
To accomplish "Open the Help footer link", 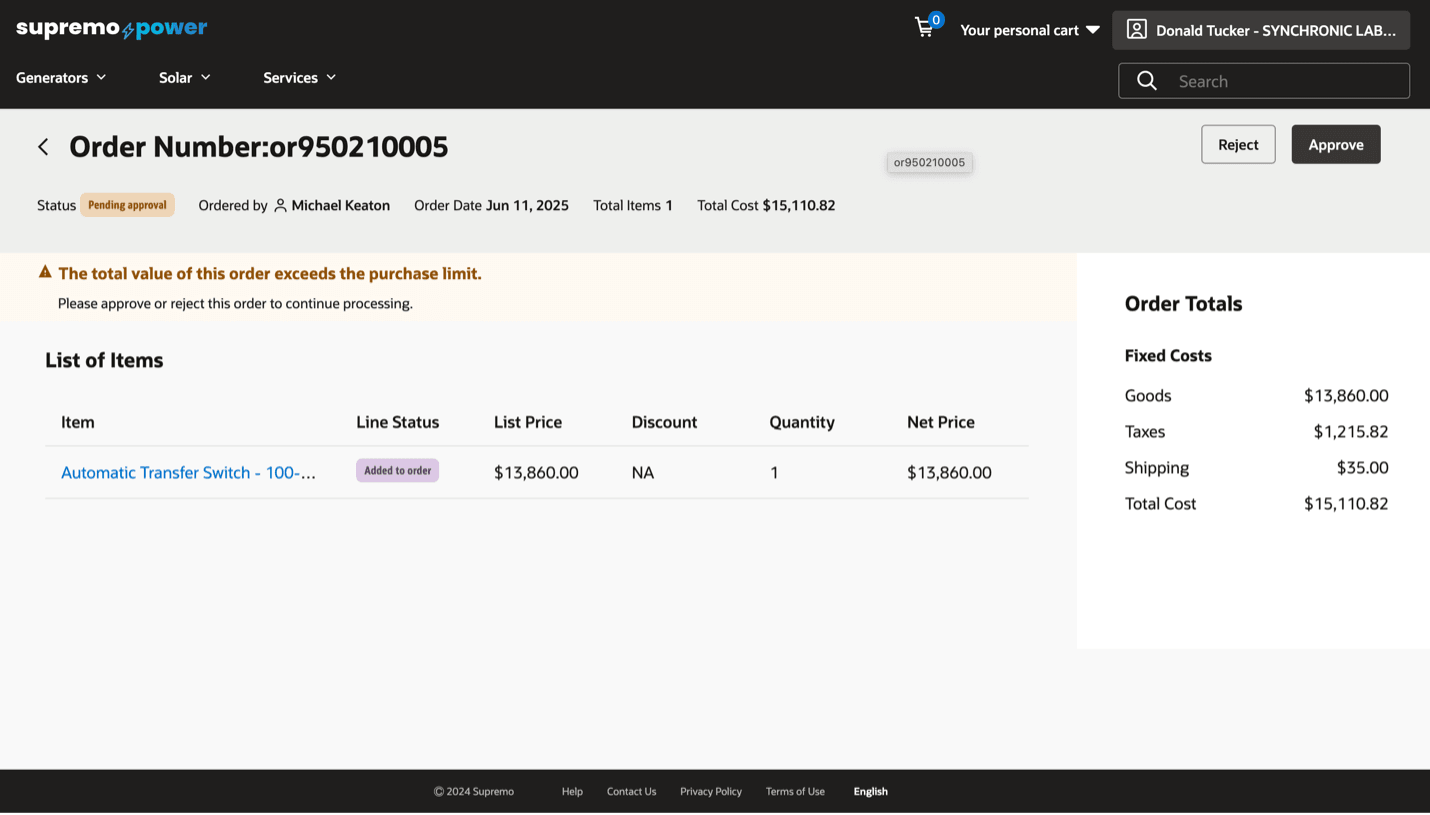I will 572,791.
